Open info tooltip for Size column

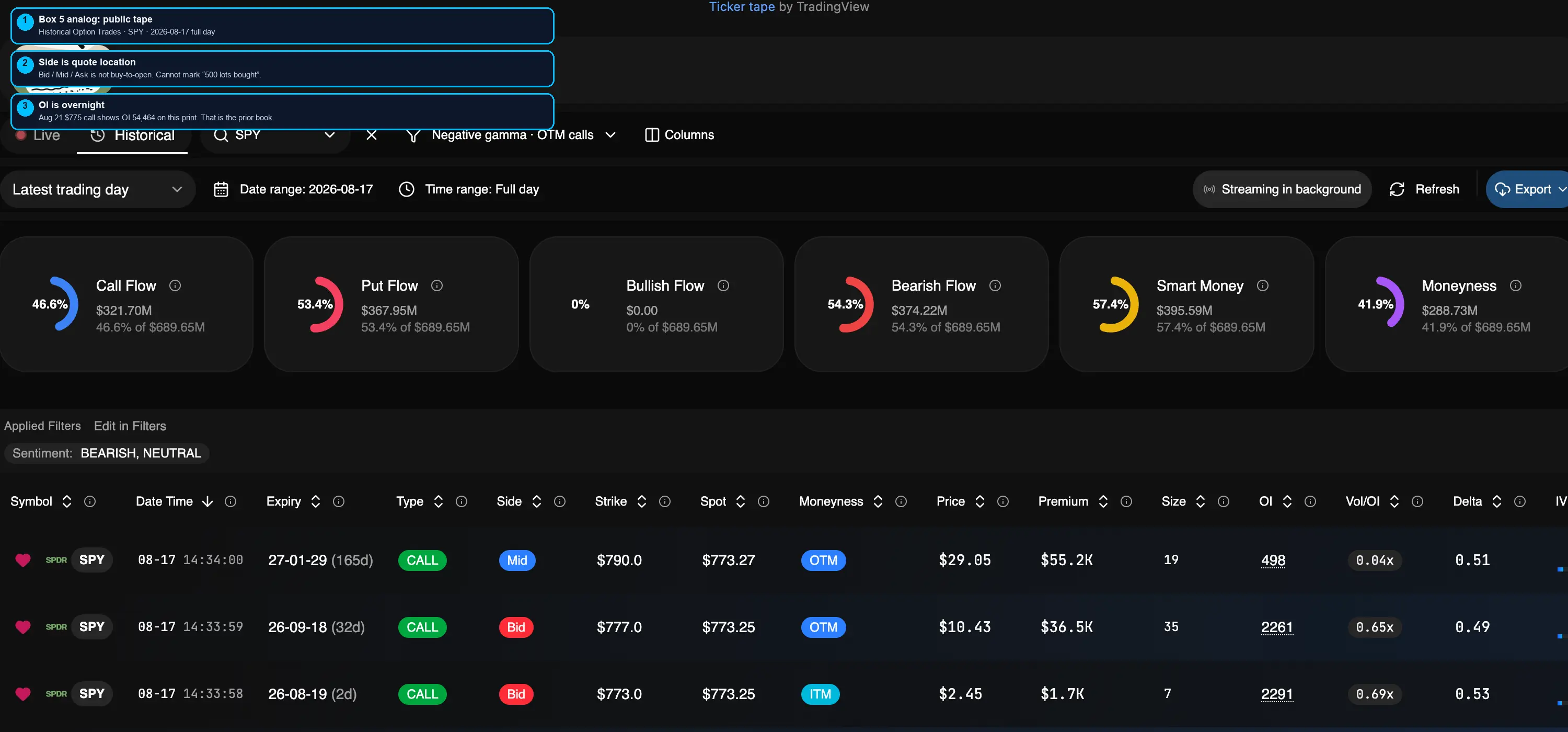1224,501
